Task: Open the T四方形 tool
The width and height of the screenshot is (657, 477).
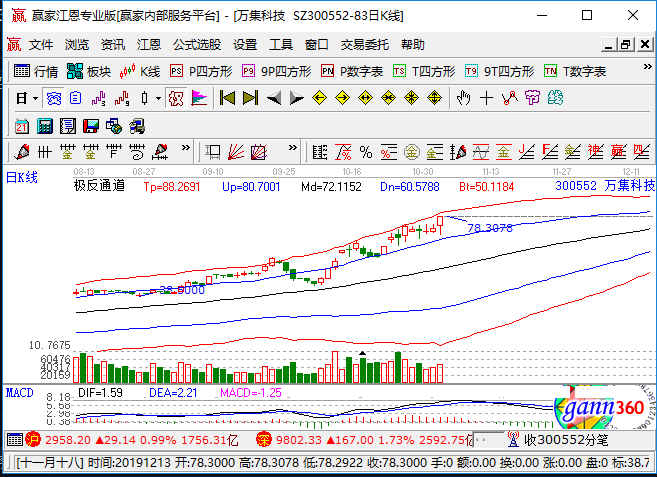Action: (x=424, y=71)
